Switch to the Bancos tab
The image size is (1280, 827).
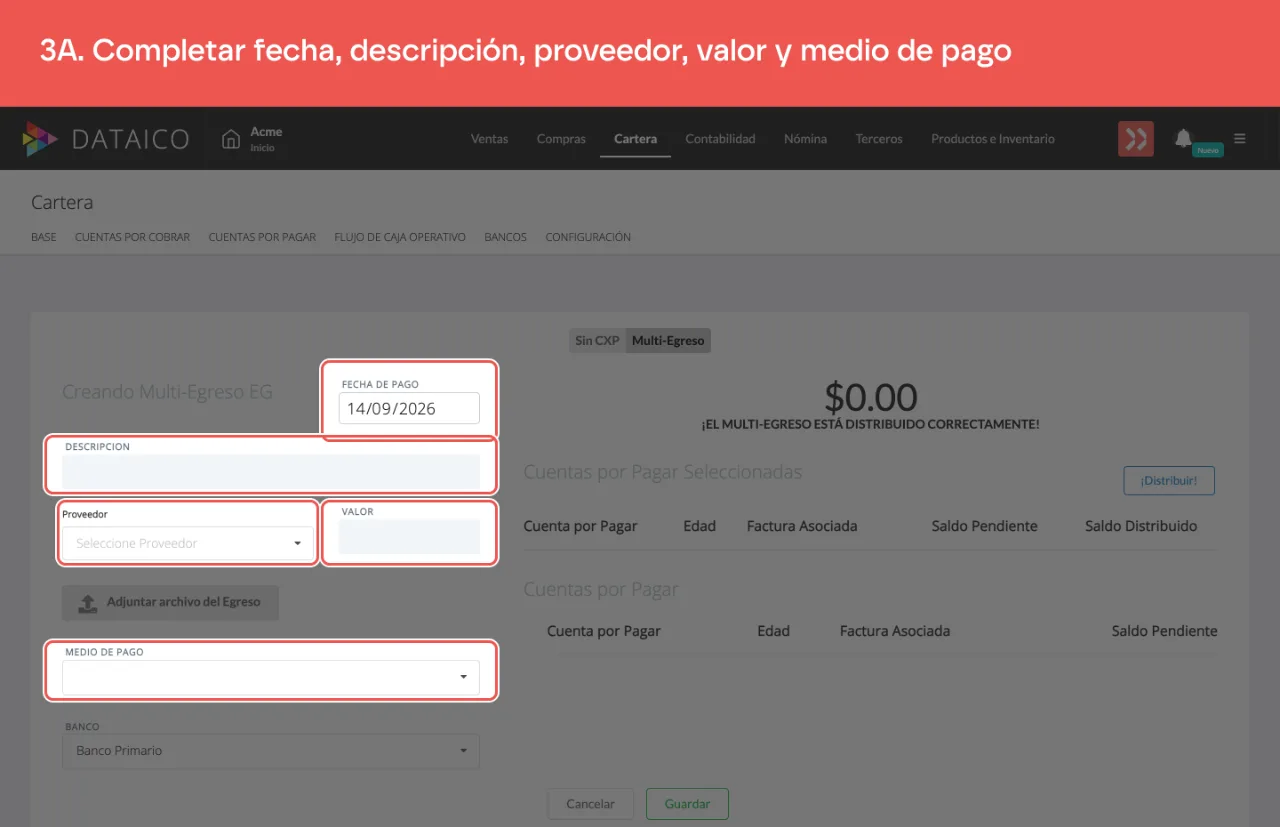(505, 238)
